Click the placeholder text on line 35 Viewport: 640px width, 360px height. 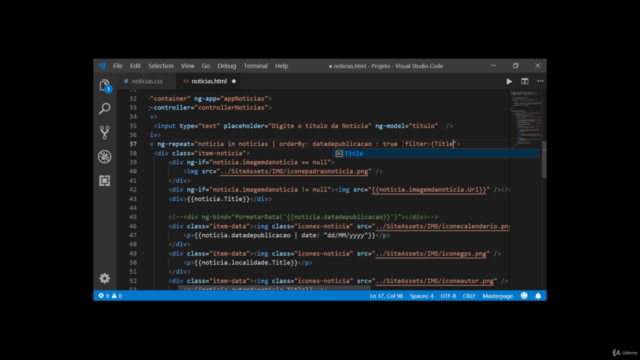pos(319,126)
